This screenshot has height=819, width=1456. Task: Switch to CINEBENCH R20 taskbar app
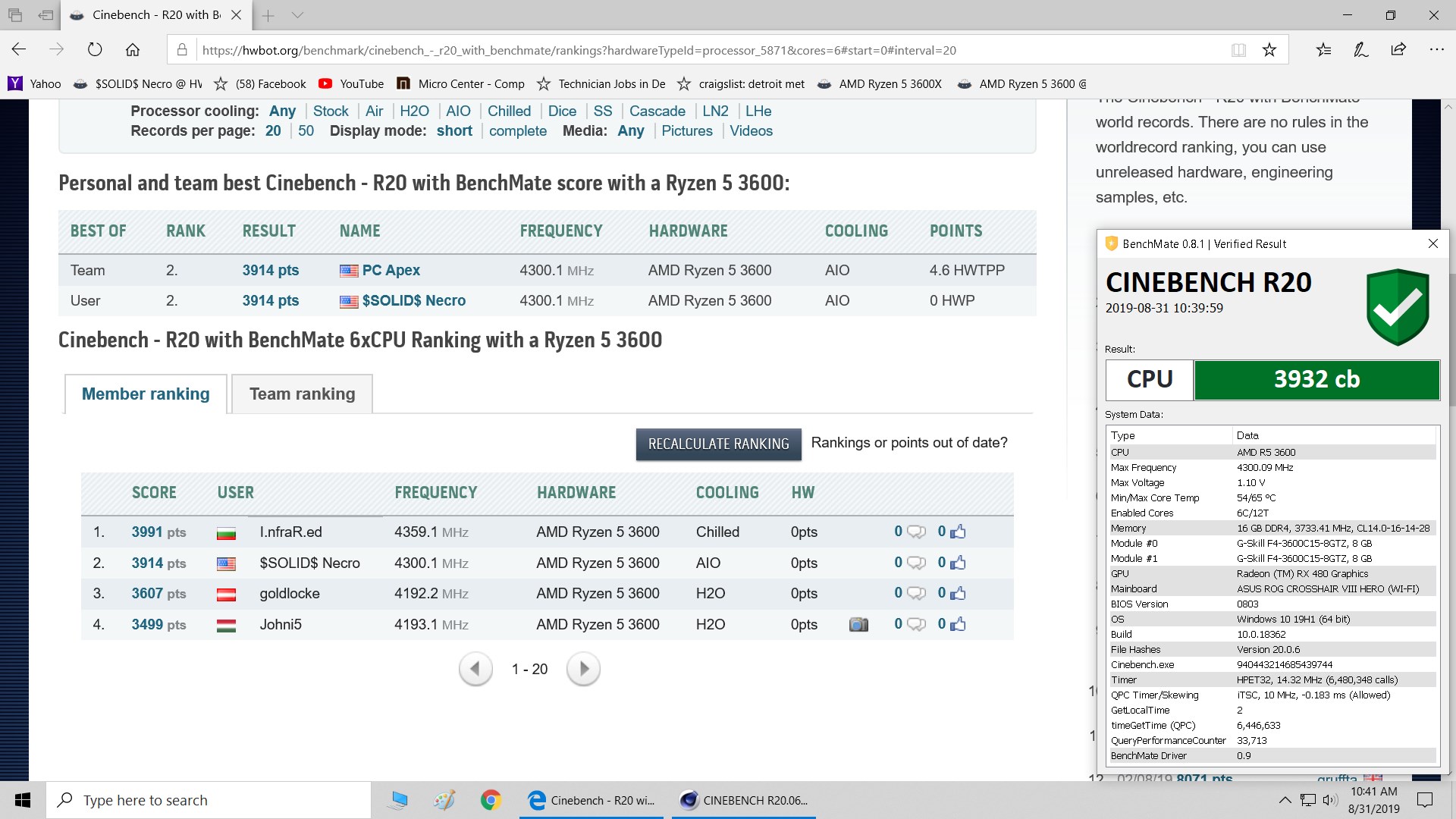744,800
